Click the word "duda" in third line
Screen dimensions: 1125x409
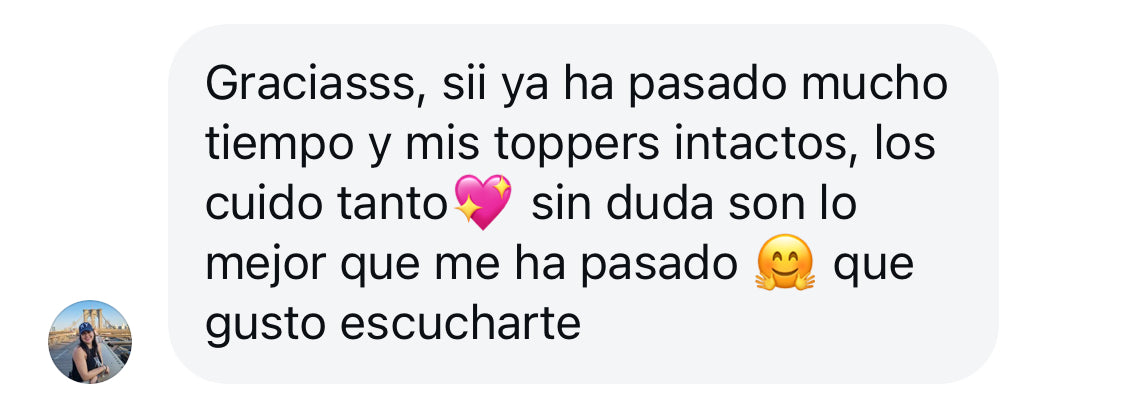(x=660, y=204)
